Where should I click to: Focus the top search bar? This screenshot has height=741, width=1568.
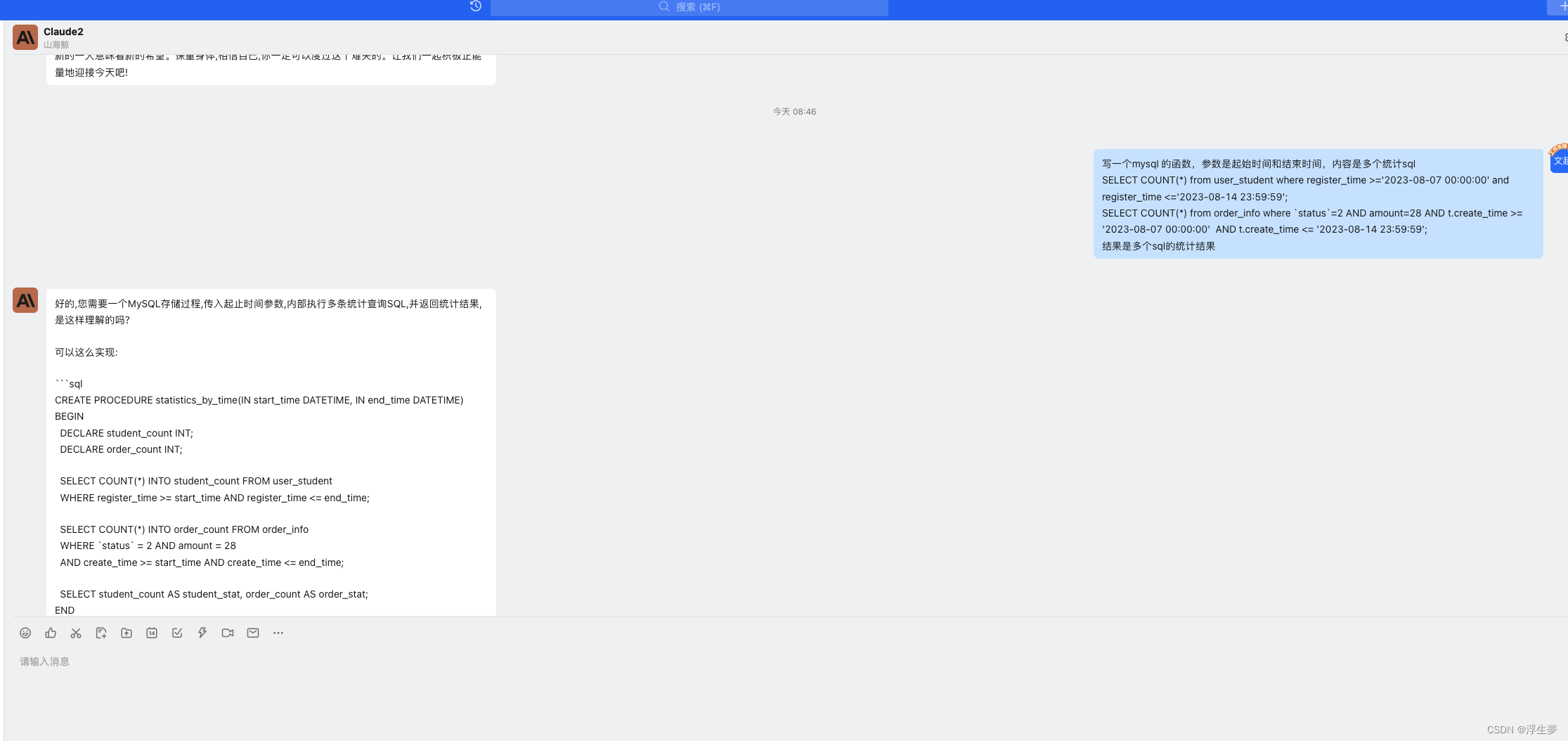click(x=689, y=7)
